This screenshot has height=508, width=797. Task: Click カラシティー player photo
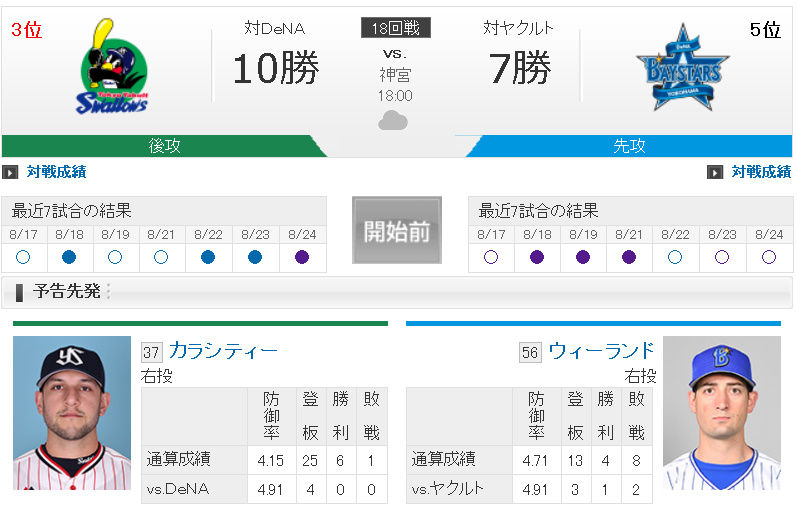[72, 413]
